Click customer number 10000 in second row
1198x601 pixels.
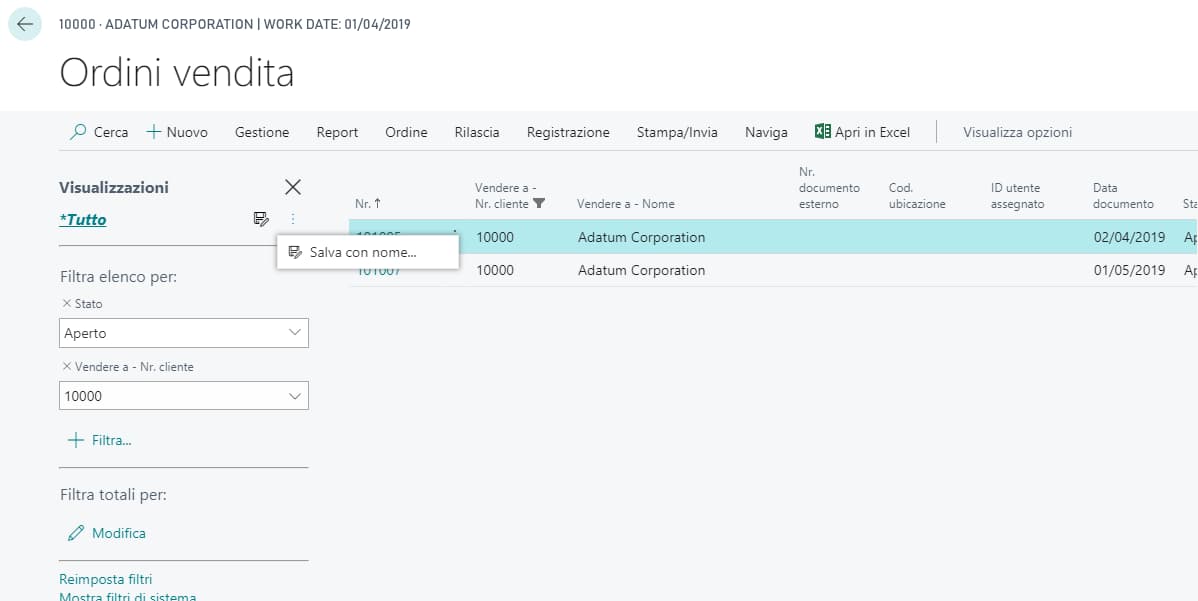point(495,270)
